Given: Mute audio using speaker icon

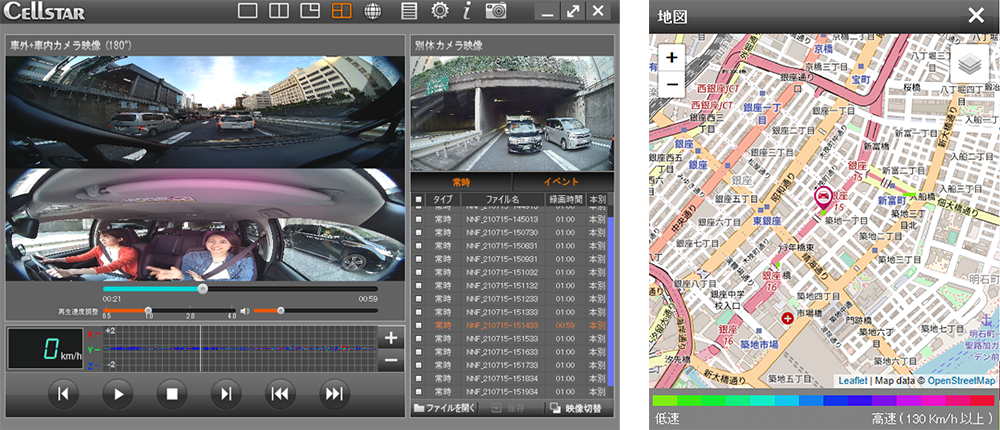Looking at the screenshot, I should pyautogui.click(x=244, y=311).
